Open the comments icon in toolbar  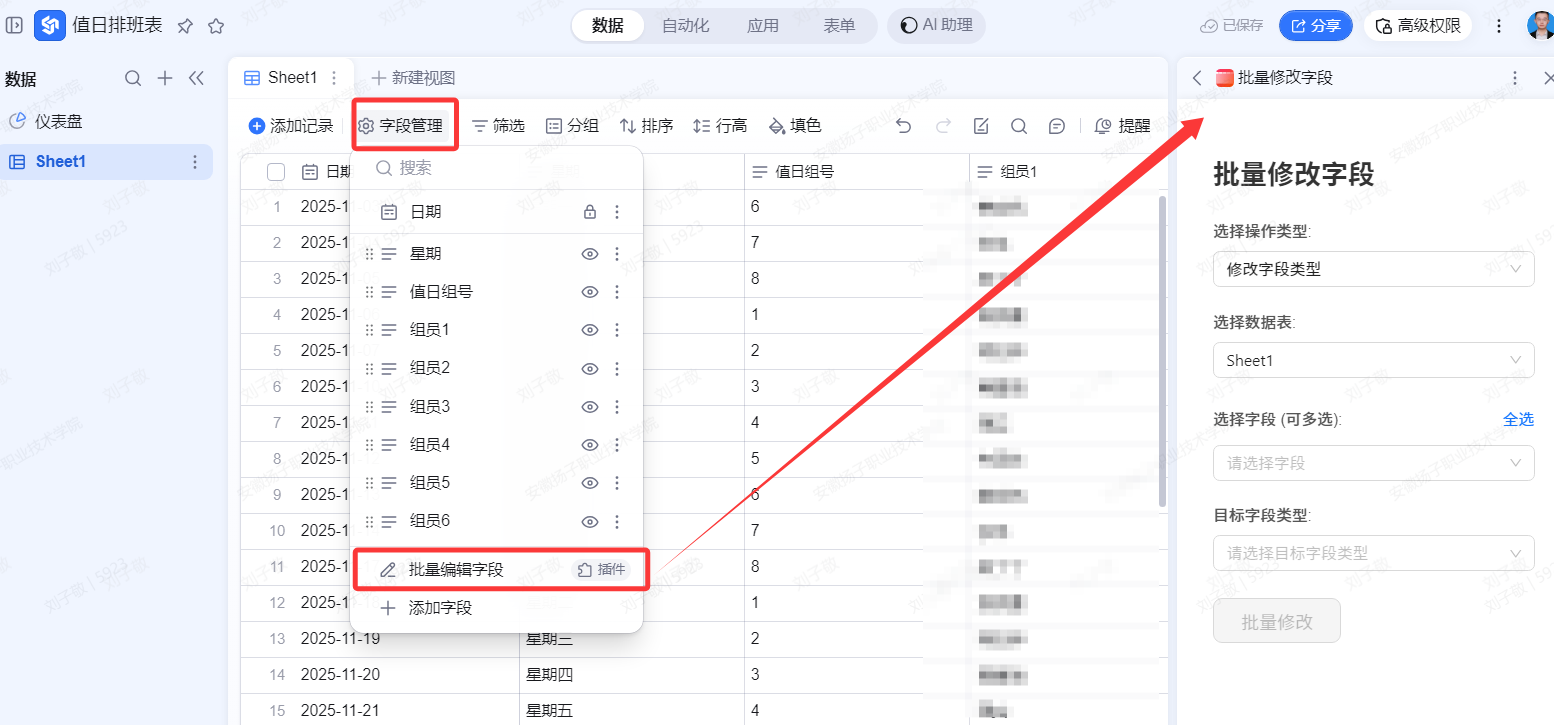(1057, 126)
